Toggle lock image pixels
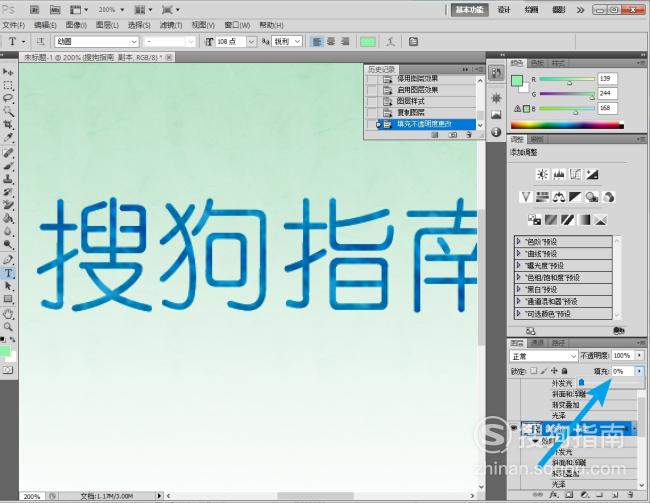The height and width of the screenshot is (503, 650). click(544, 371)
